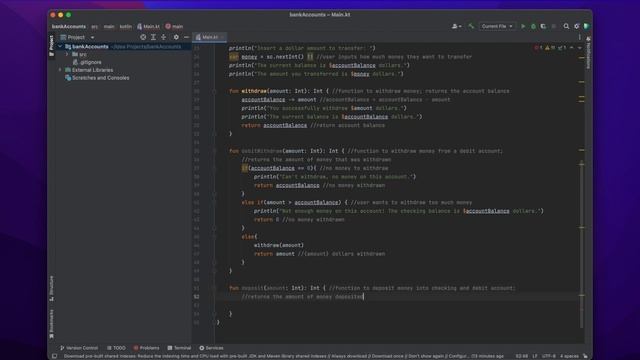The height and width of the screenshot is (360, 640).
Task: Open the editor tabs three-dot menu
Action: [579, 37]
